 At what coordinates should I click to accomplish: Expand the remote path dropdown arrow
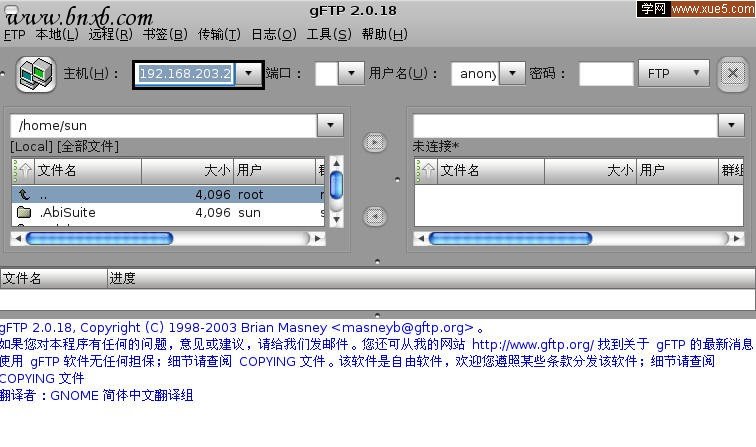pos(731,125)
